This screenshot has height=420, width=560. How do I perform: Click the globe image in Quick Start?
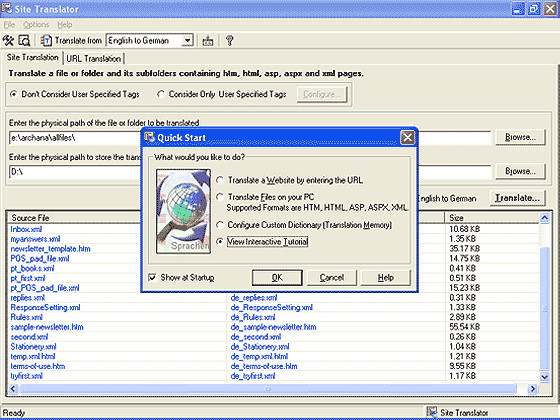pos(184,211)
